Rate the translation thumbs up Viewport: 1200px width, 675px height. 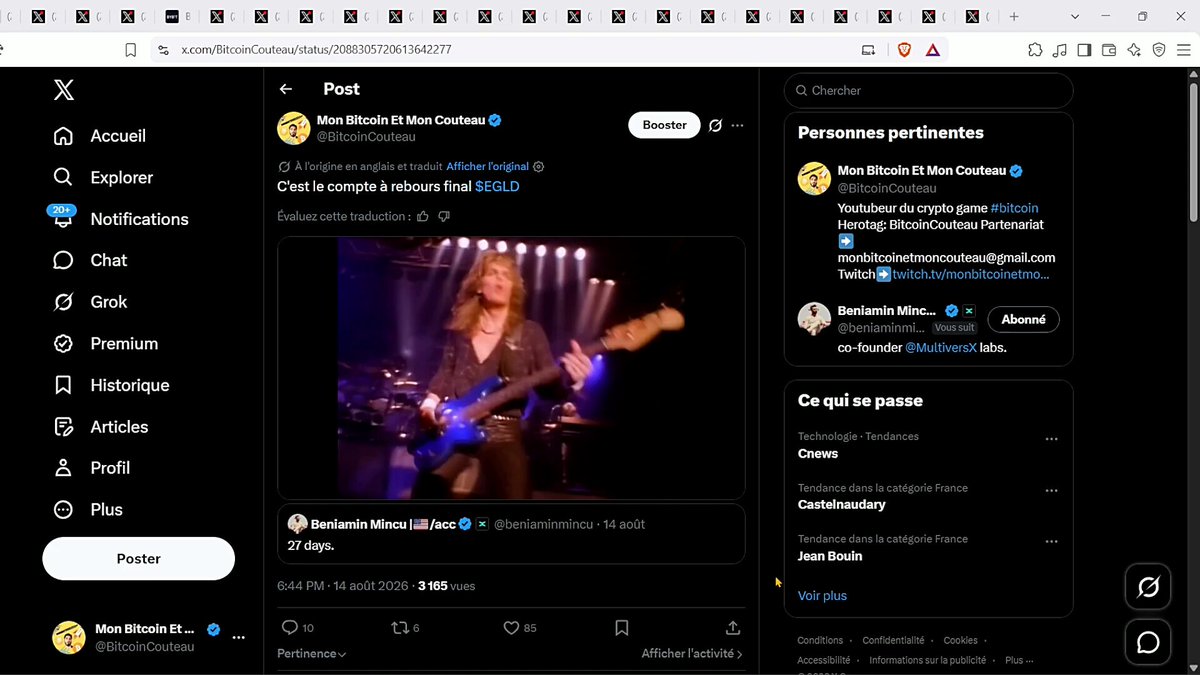[x=423, y=216]
